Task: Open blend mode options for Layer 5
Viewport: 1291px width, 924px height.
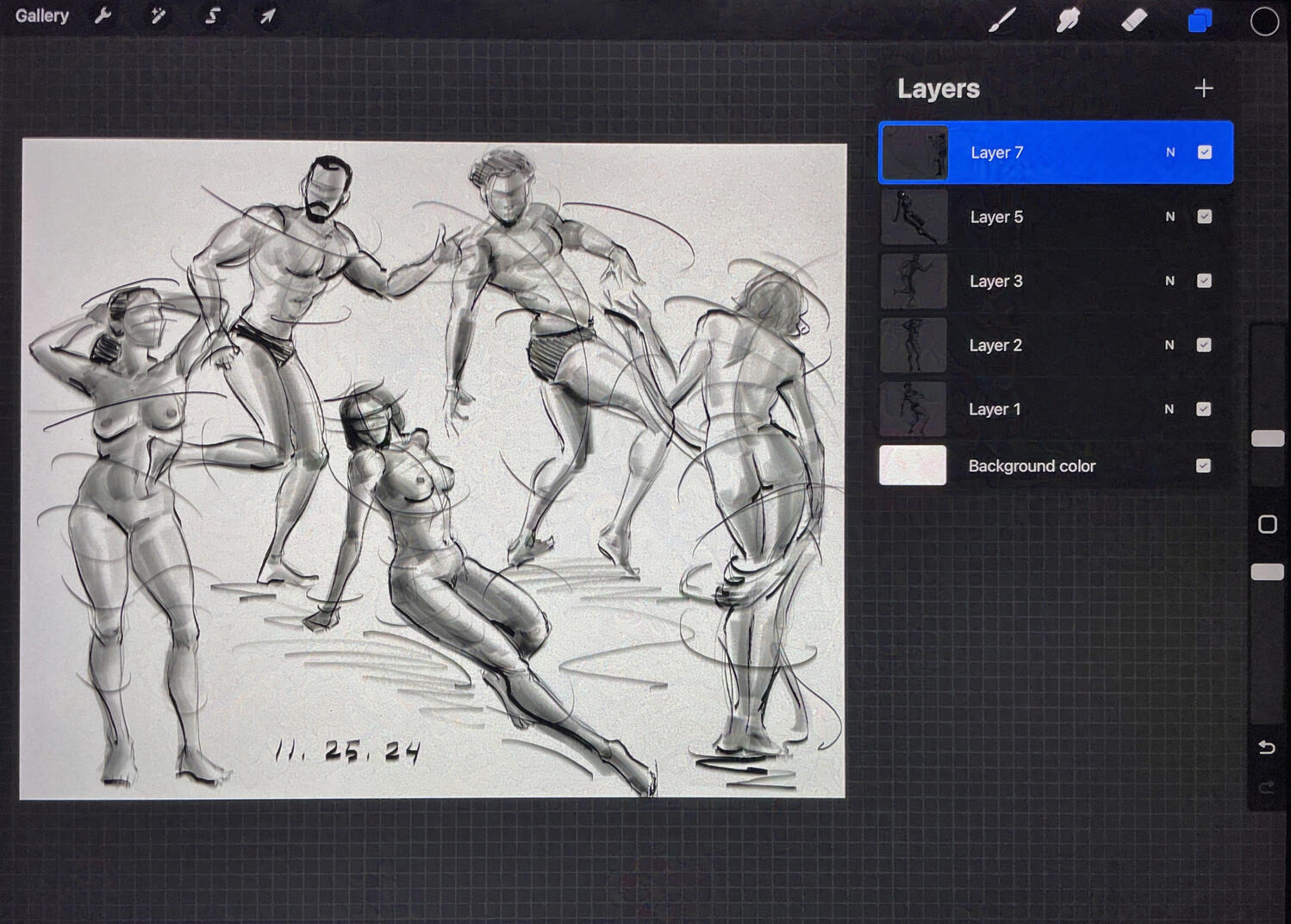Action: pos(1169,217)
